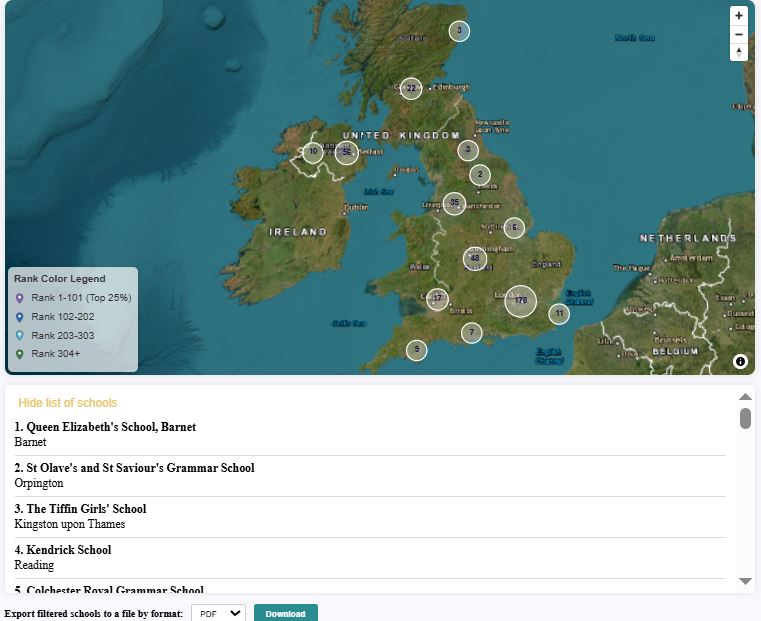Viewport: 761px width, 621px height.
Task: Click the 'Rank 102-202' legend text
Action: 63,317
